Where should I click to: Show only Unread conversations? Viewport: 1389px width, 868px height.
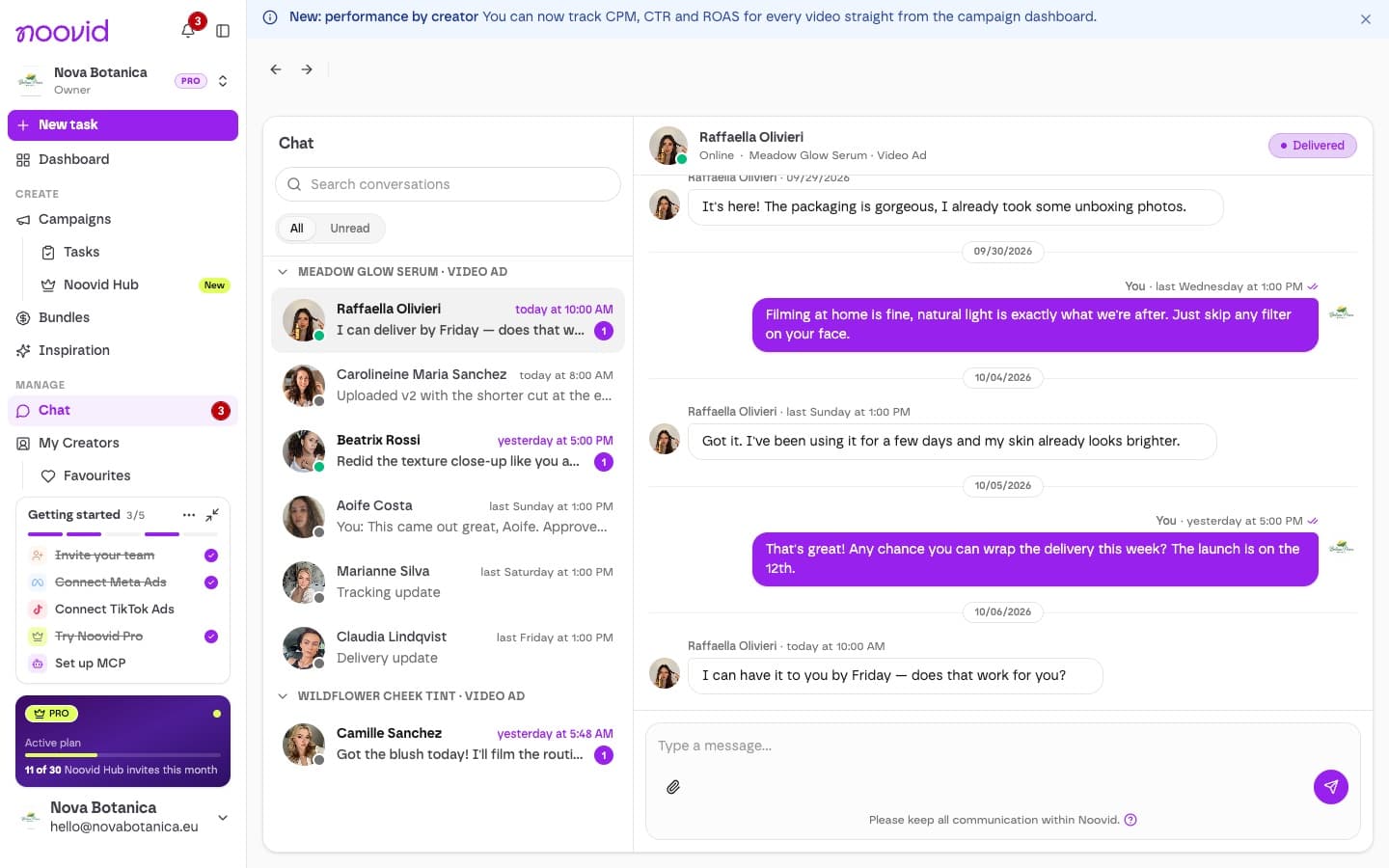(x=349, y=229)
